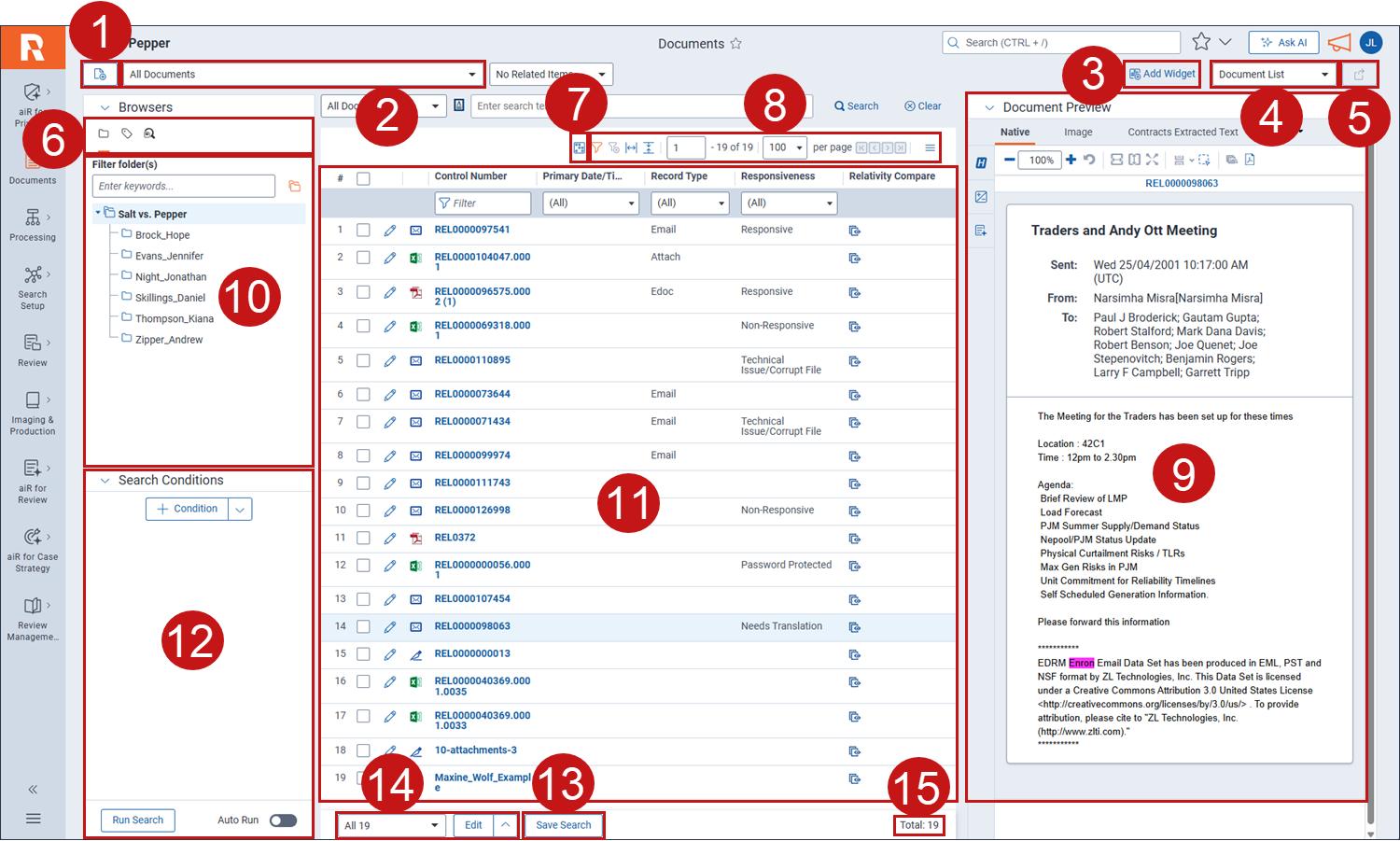Switch to the Image viewer tab

[1078, 133]
